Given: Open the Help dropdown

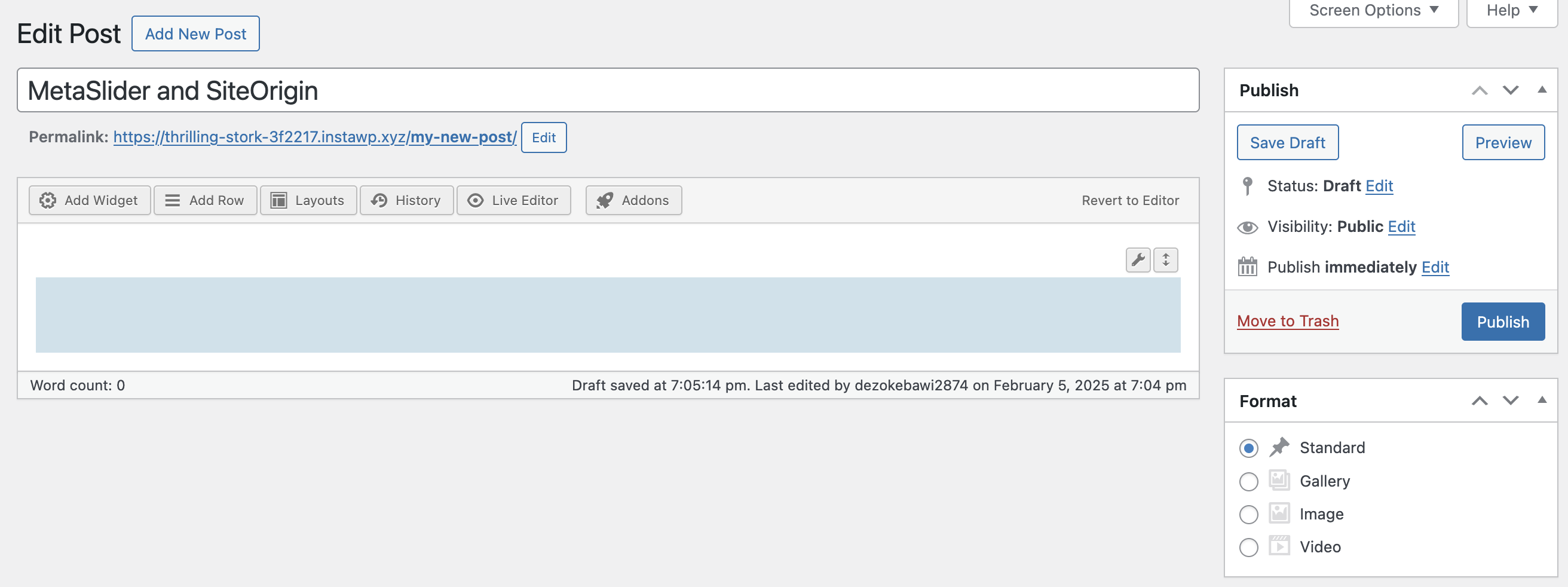Looking at the screenshot, I should (1511, 11).
